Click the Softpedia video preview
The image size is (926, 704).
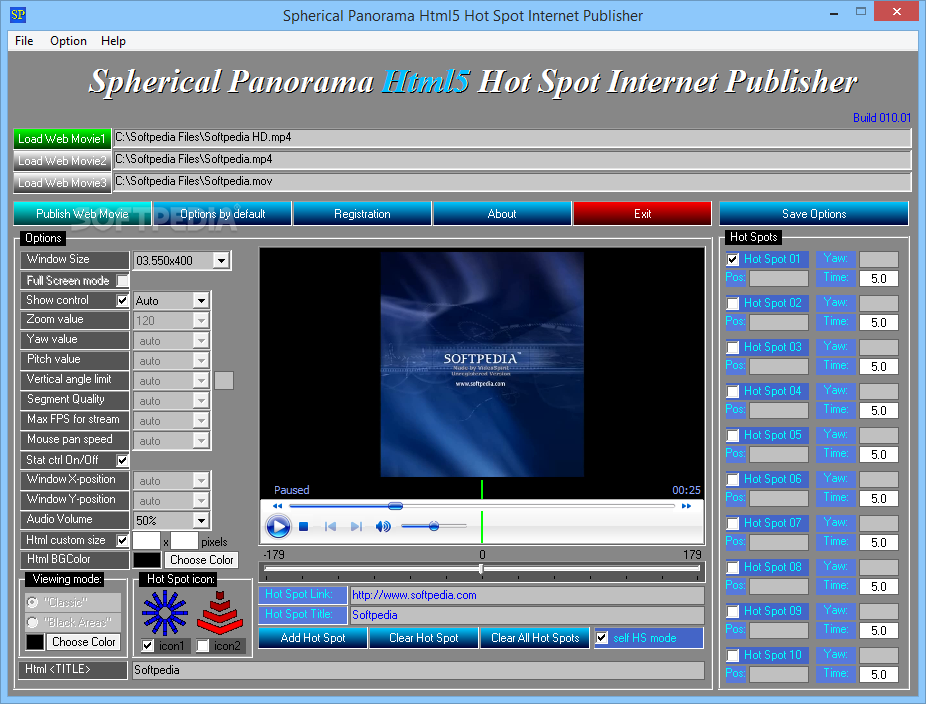pos(482,364)
